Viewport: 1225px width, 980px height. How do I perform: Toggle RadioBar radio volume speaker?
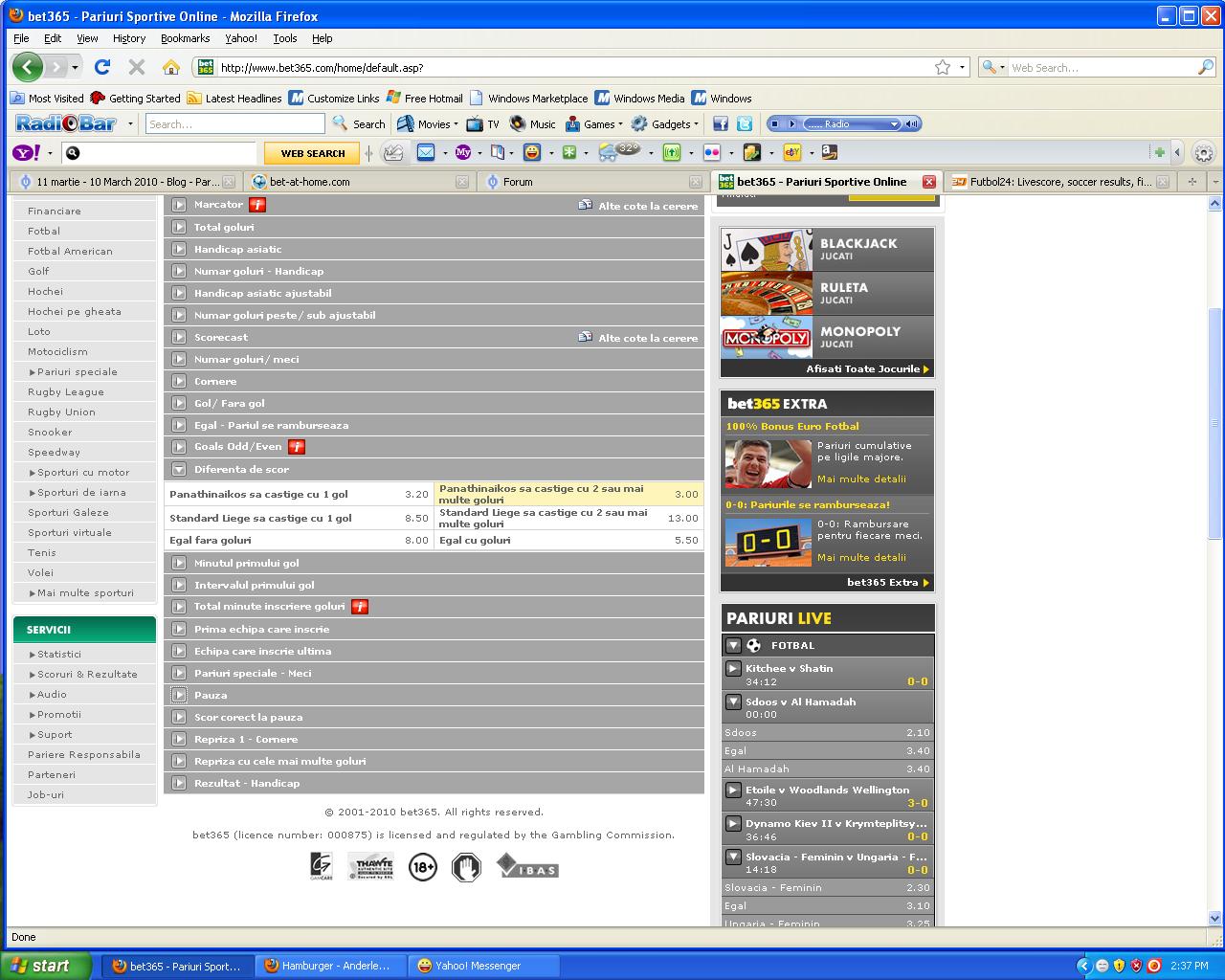click(x=911, y=123)
